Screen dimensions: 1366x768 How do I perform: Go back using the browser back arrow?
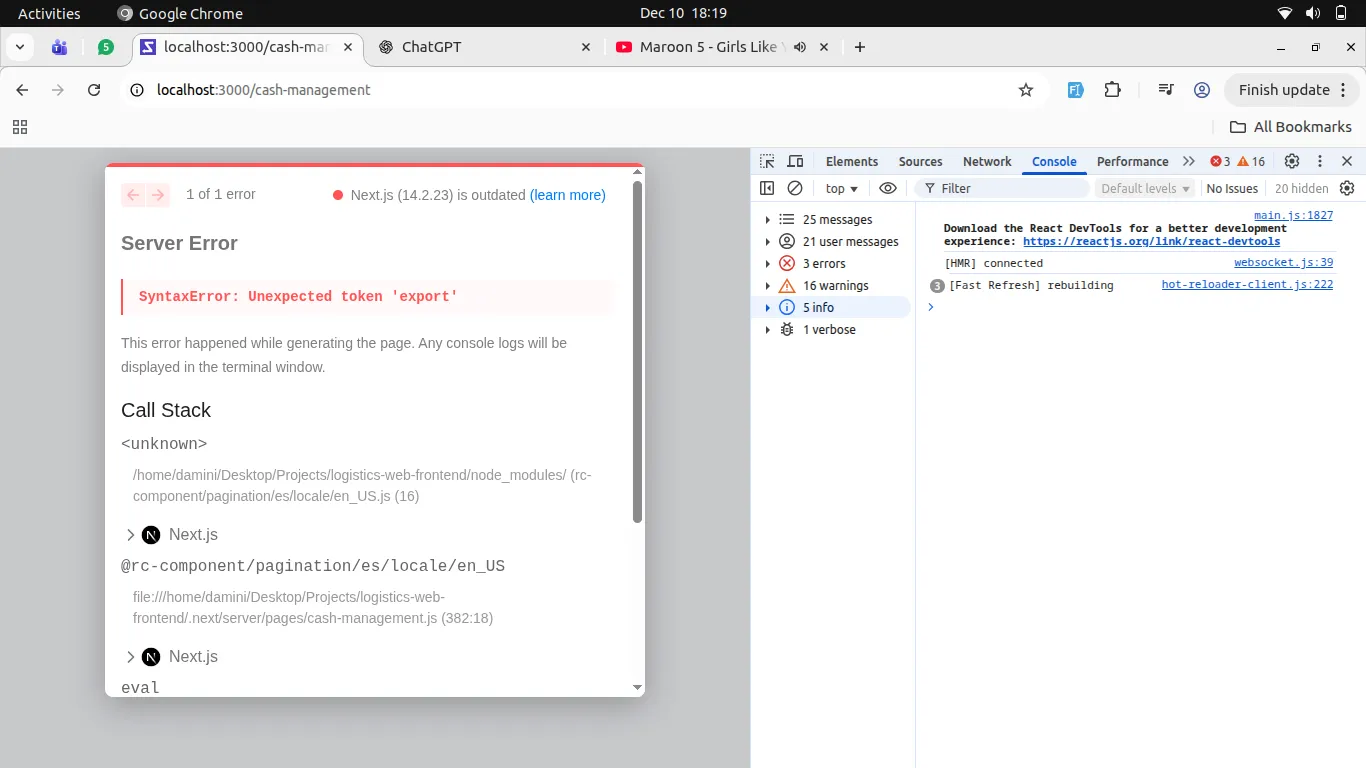tap(22, 90)
